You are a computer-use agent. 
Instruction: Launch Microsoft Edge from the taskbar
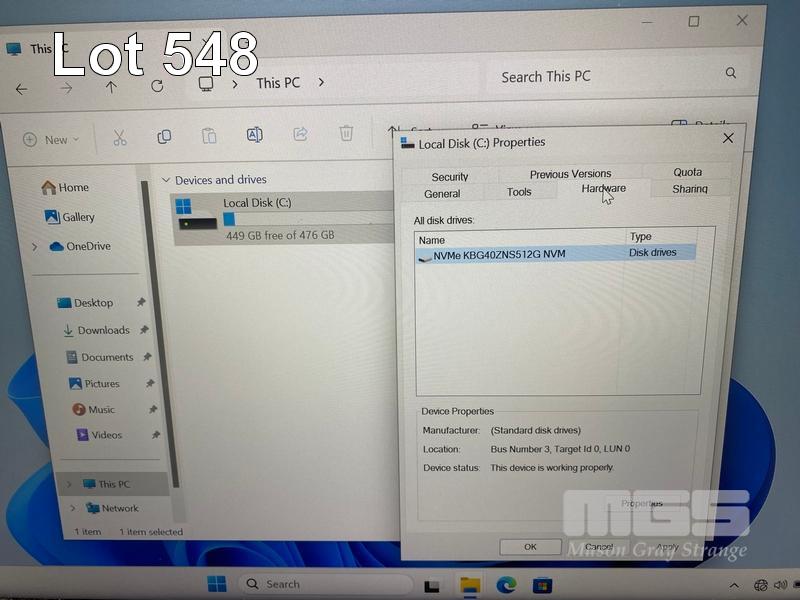click(506, 585)
